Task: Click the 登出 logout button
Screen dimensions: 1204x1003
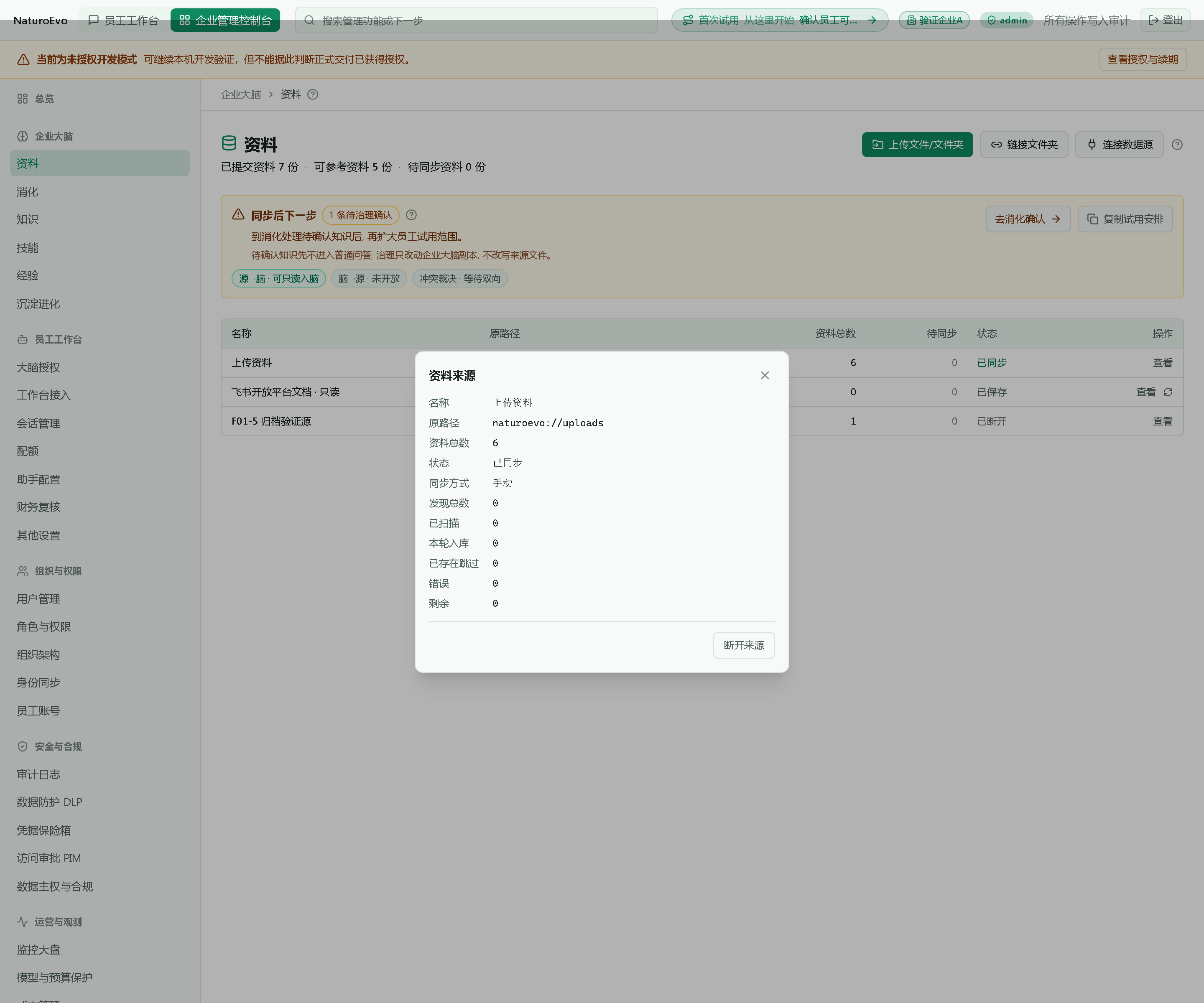Action: click(x=1165, y=20)
